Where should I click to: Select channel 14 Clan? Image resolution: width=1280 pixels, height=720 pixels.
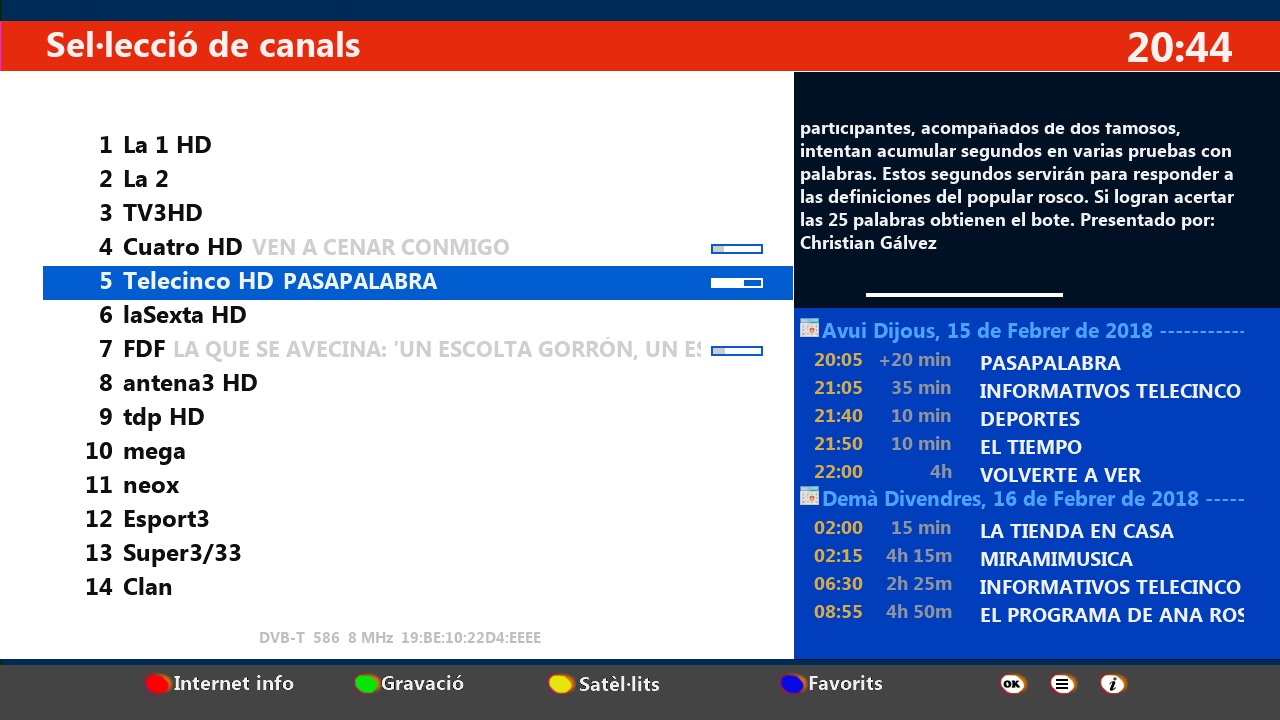pos(418,587)
